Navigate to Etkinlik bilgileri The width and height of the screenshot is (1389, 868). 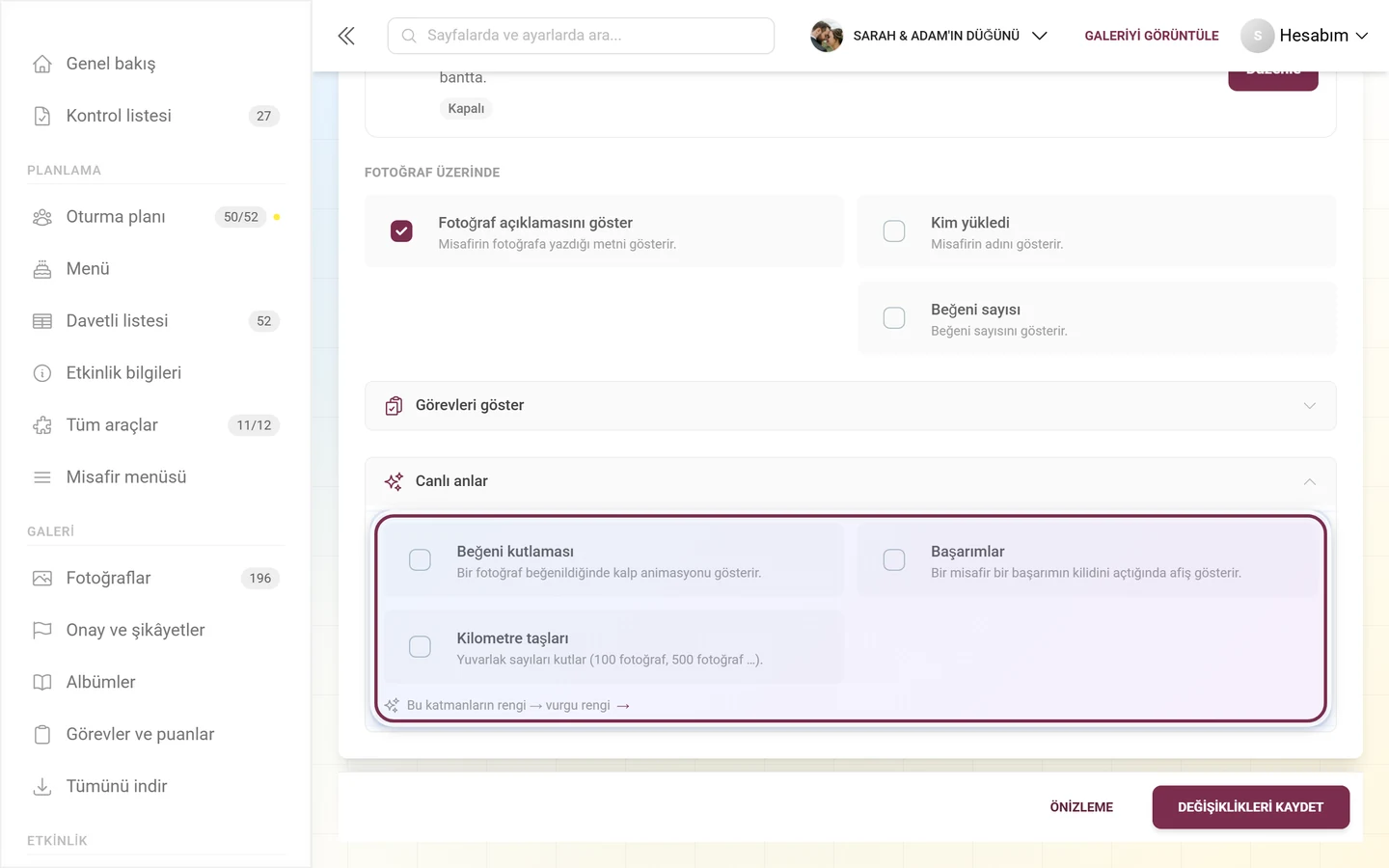[x=155, y=373]
